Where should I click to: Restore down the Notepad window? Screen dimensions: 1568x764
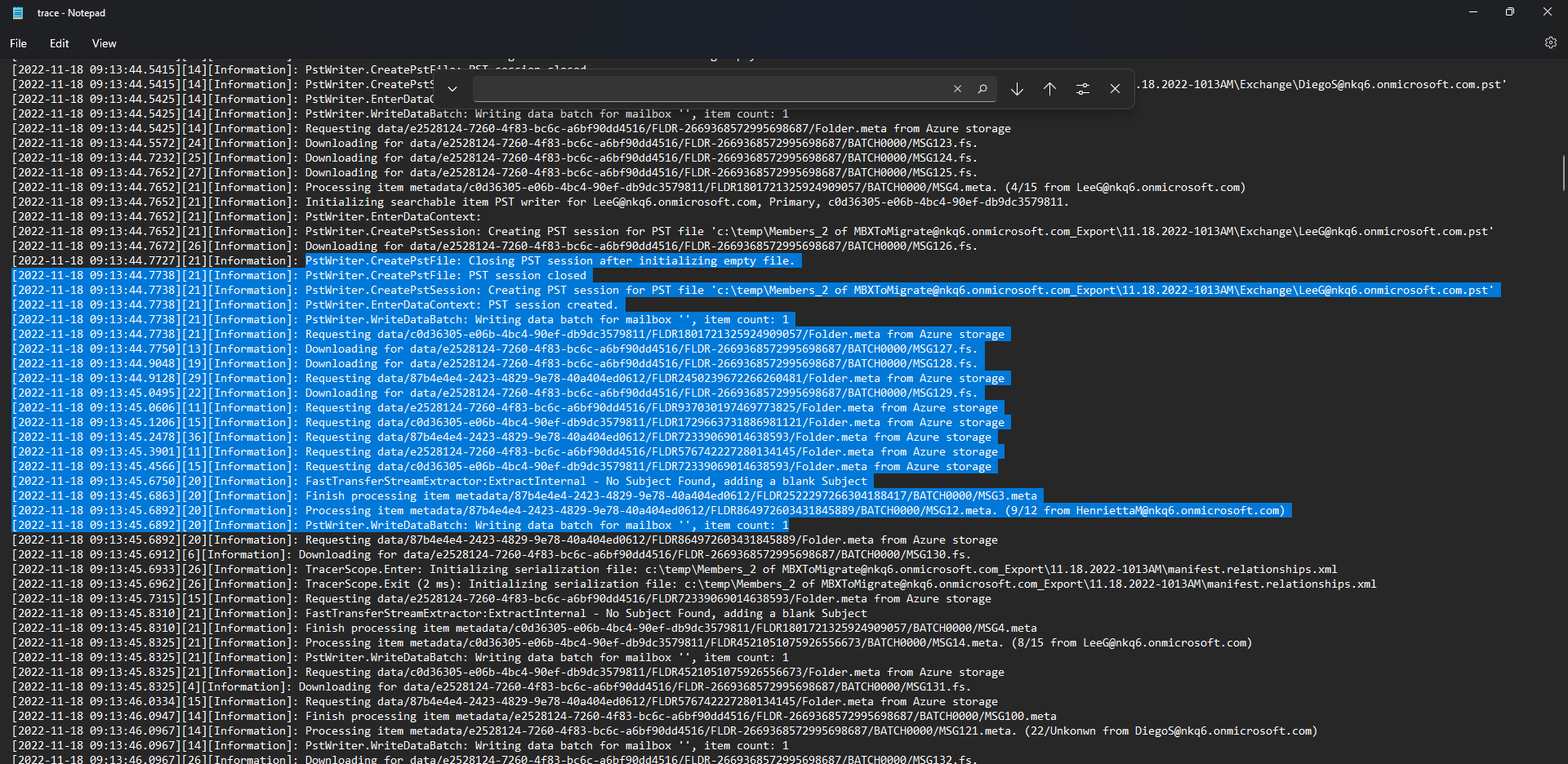pyautogui.click(x=1510, y=12)
